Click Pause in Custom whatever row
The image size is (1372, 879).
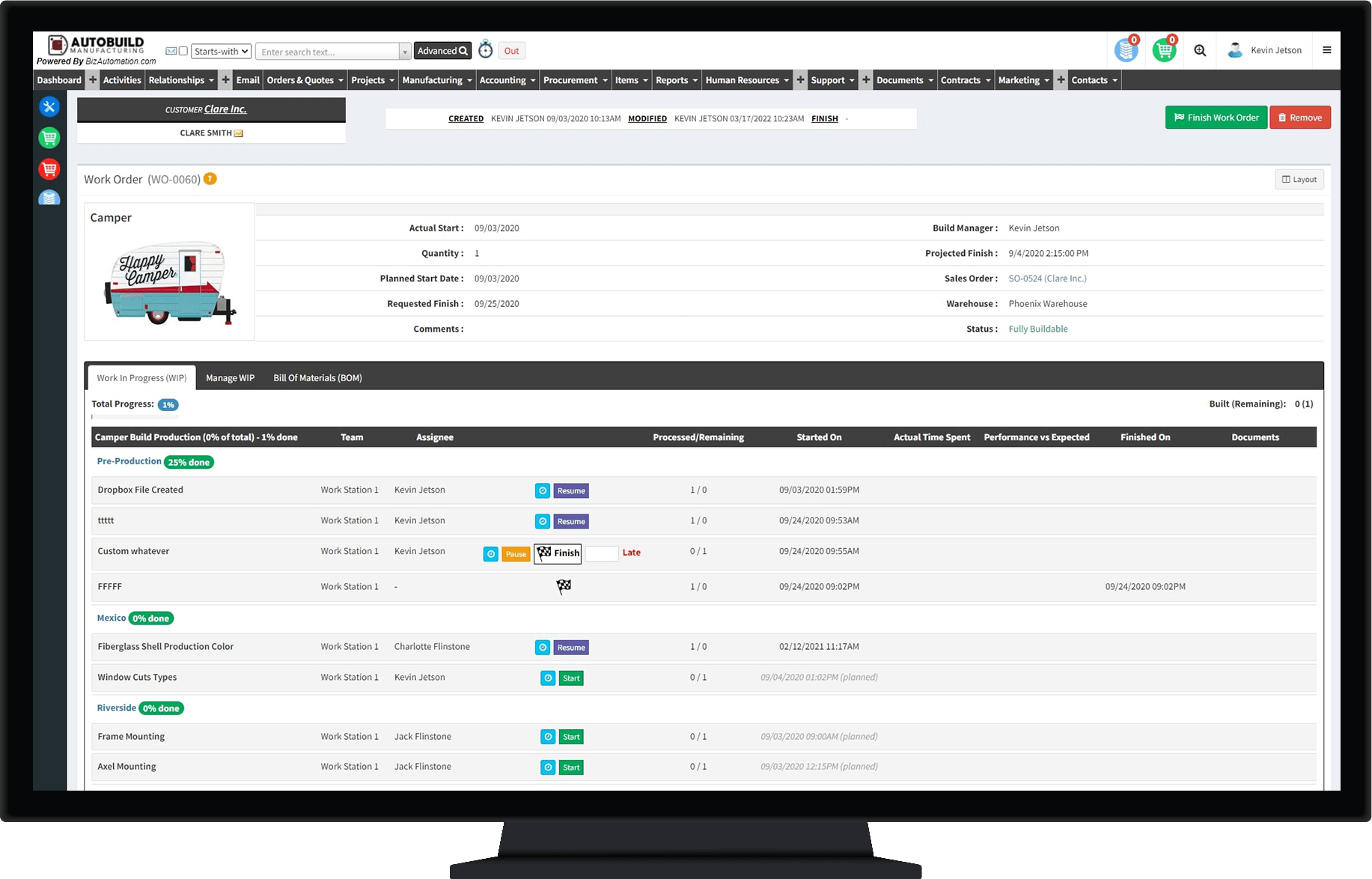[516, 554]
